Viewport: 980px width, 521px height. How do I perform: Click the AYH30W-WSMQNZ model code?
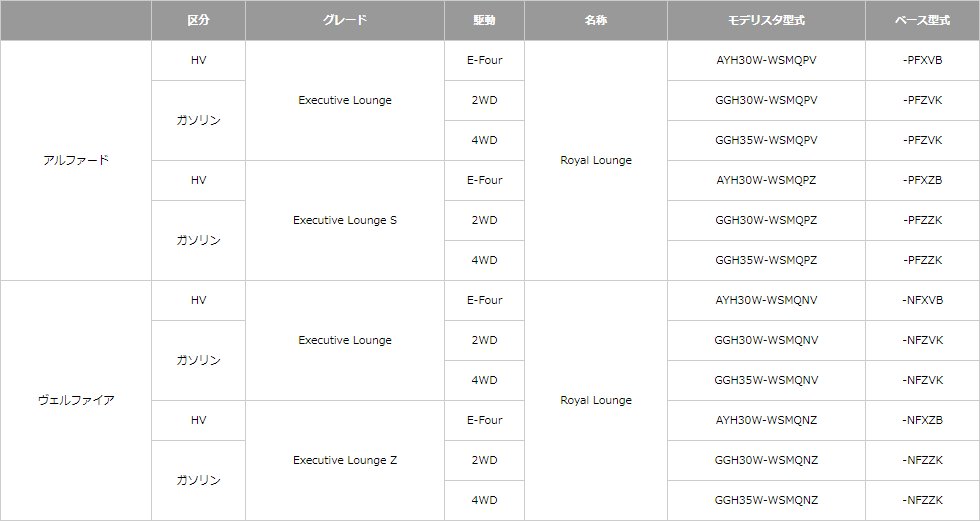(766, 420)
